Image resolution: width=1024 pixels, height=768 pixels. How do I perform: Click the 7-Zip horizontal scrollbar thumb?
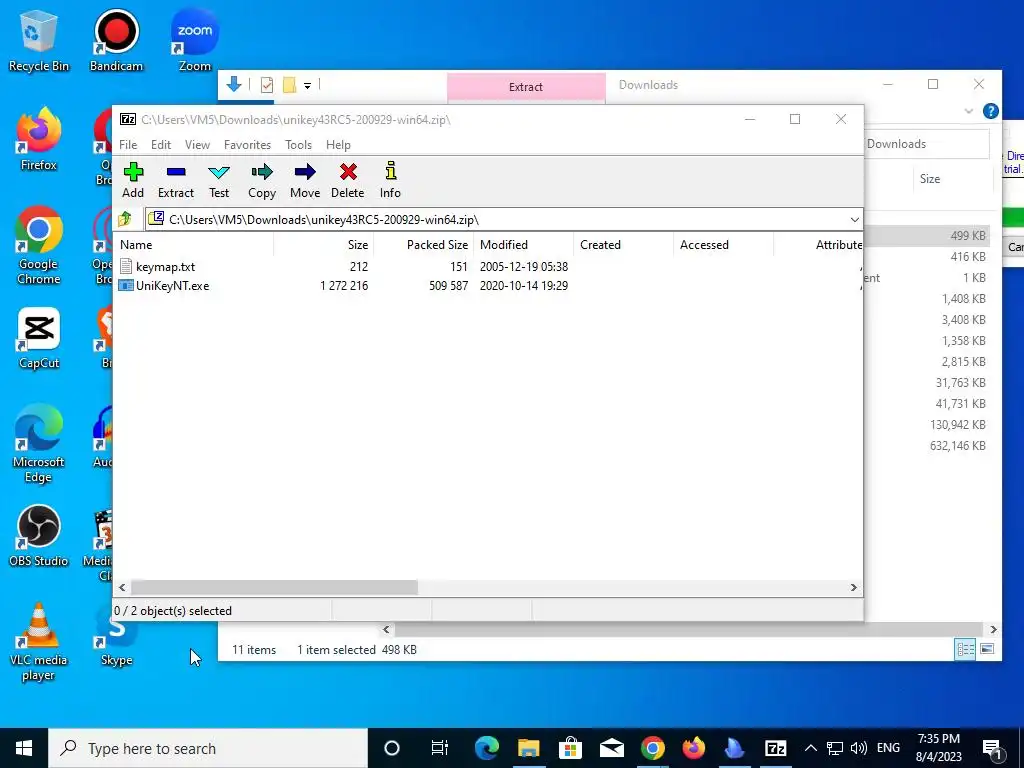coord(274,587)
